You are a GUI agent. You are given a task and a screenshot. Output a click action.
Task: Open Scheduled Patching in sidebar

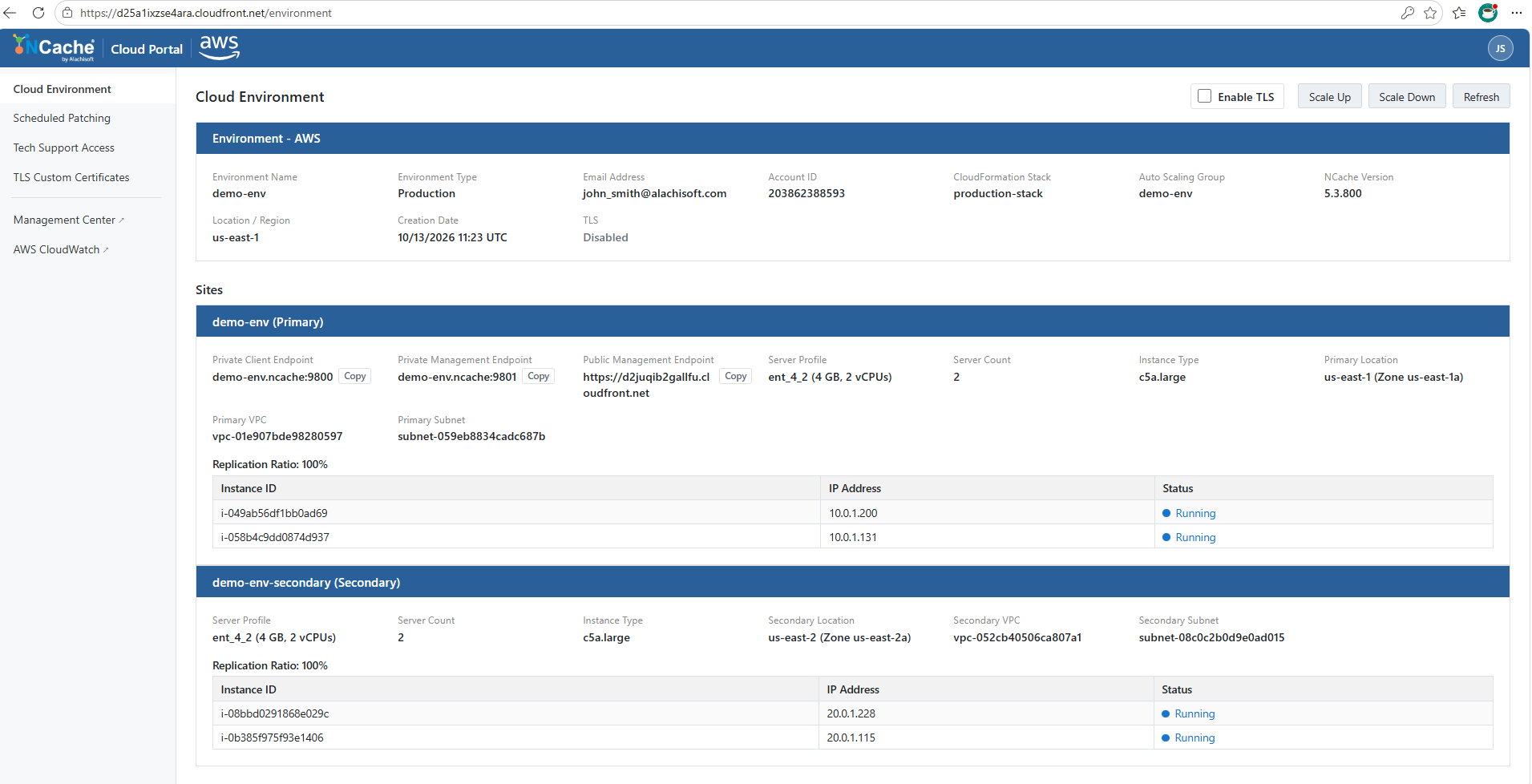(x=62, y=118)
